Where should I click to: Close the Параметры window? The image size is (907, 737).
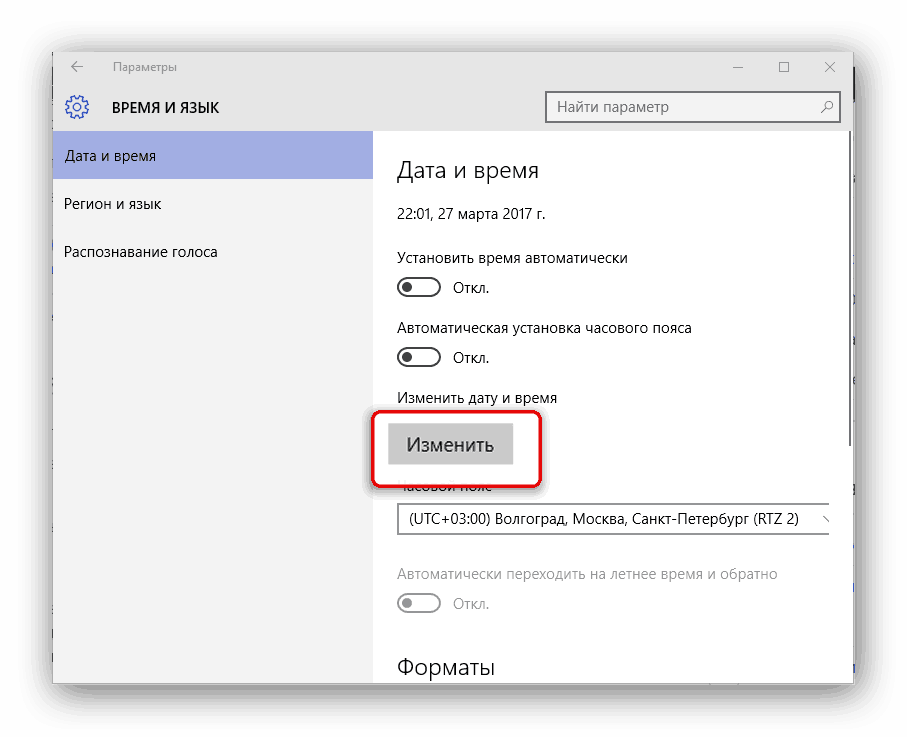[x=830, y=67]
